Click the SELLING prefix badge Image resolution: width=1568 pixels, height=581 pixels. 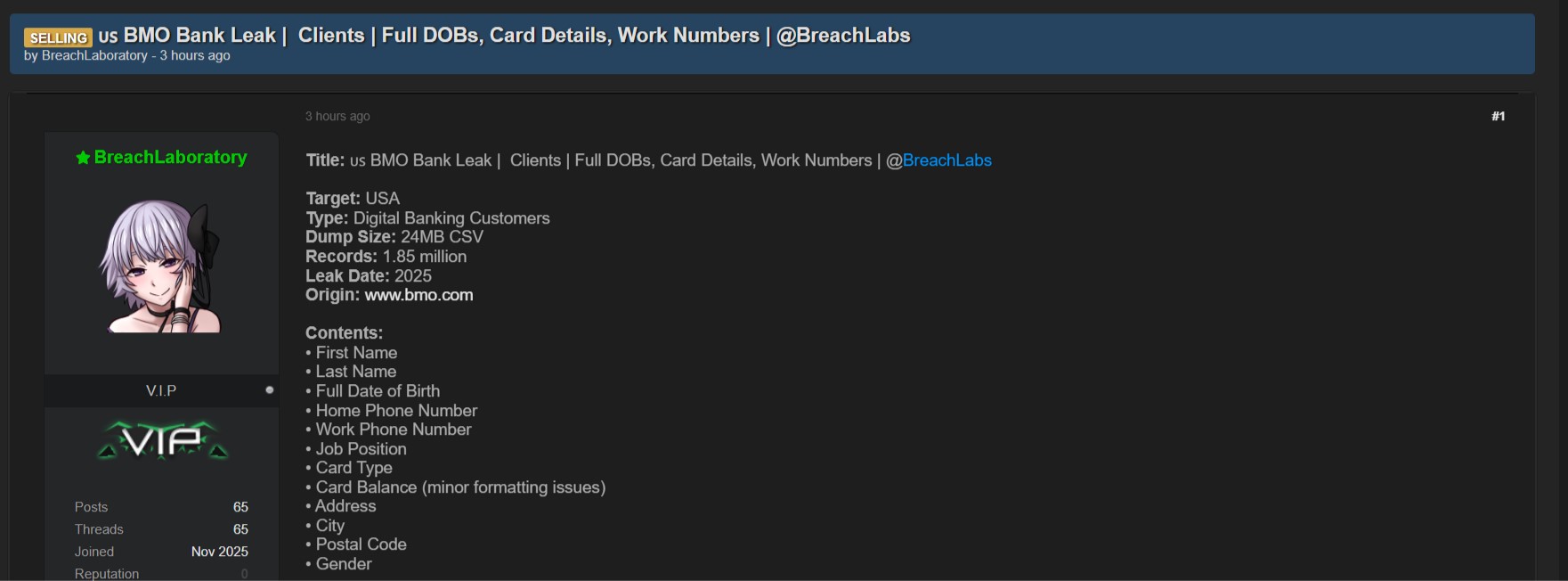[58, 37]
